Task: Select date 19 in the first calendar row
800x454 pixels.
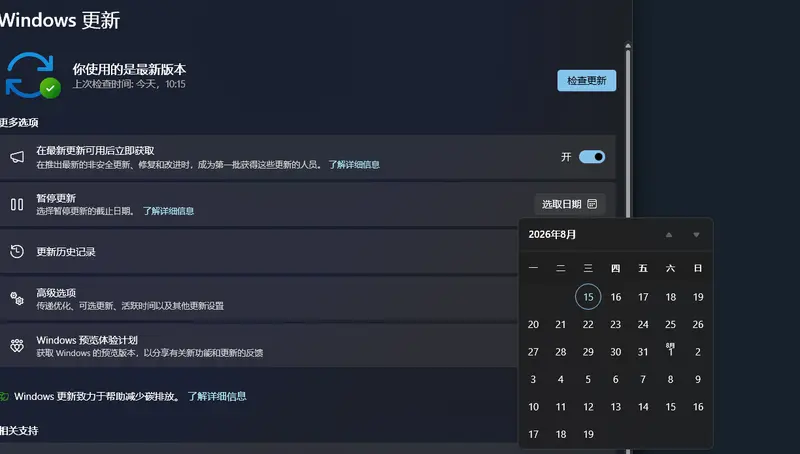Action: pos(698,297)
